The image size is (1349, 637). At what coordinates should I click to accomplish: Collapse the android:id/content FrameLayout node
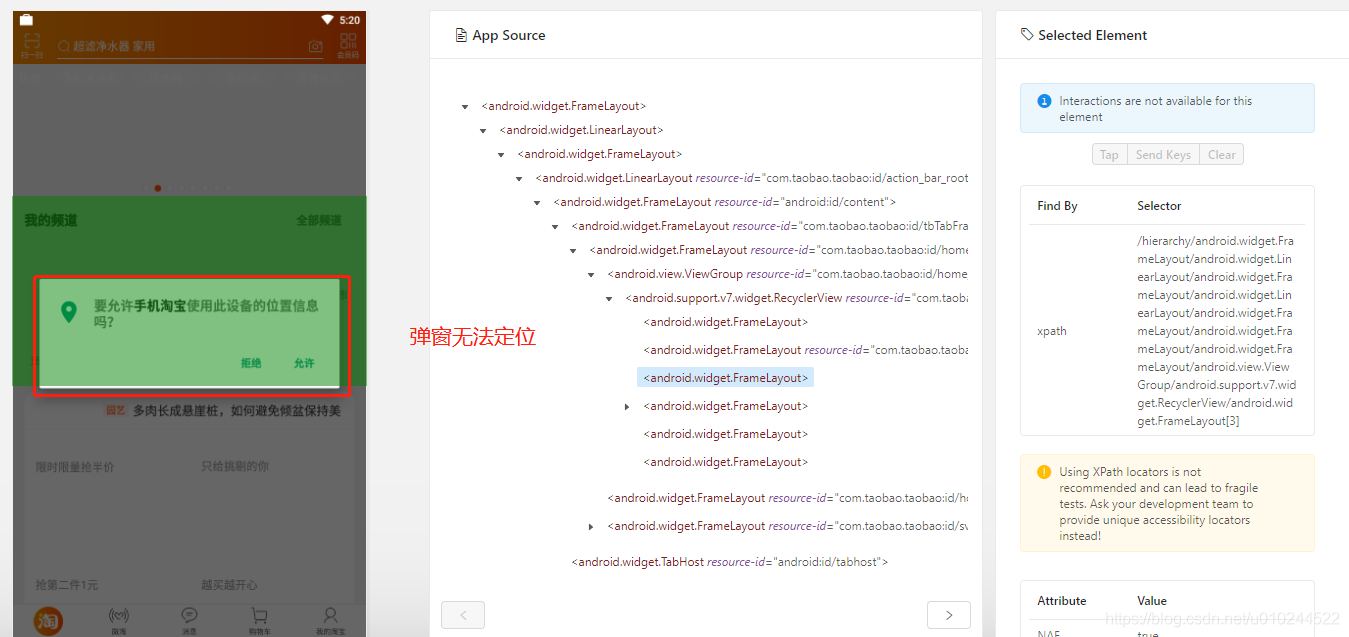point(537,202)
